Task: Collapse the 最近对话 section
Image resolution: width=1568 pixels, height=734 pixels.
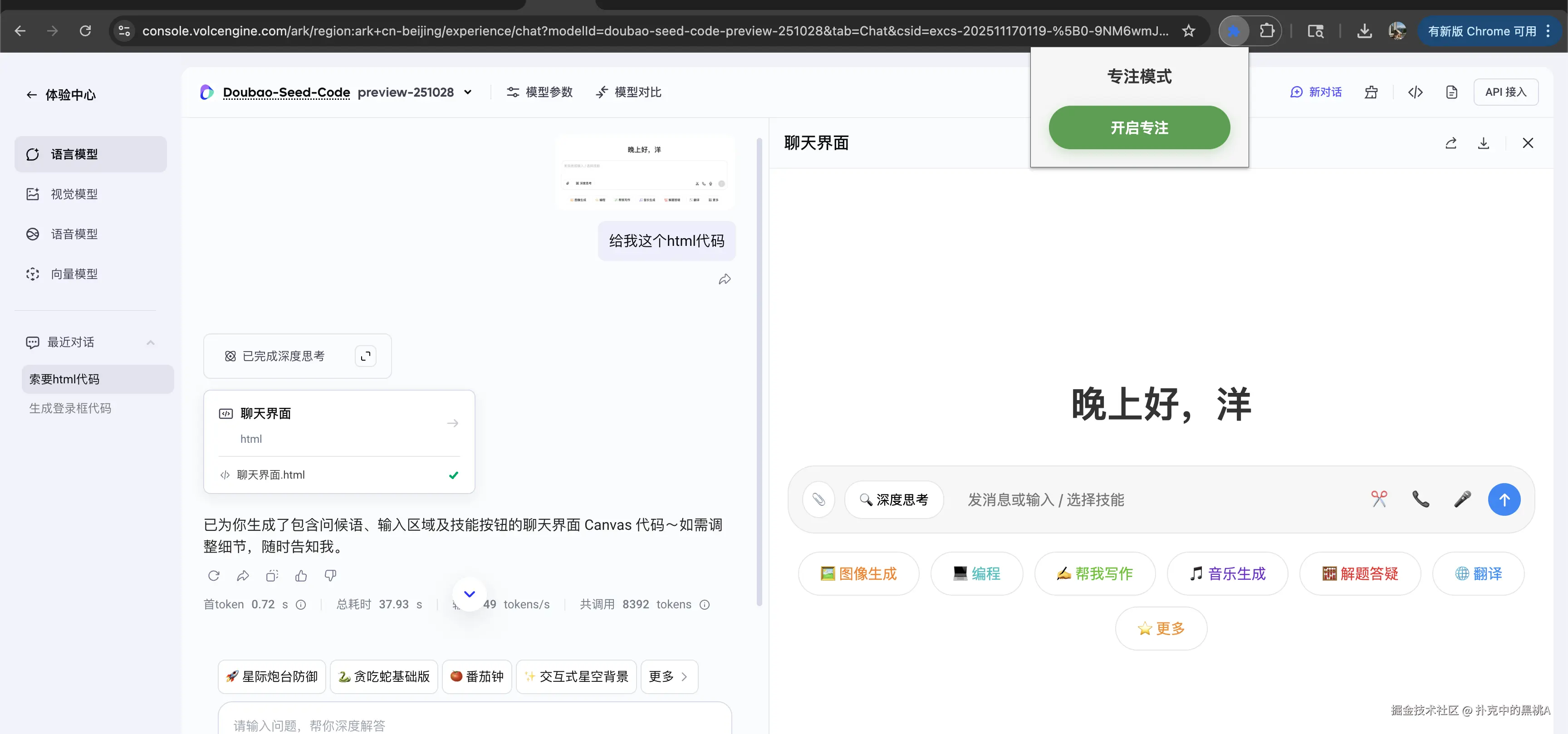Action: coord(150,343)
